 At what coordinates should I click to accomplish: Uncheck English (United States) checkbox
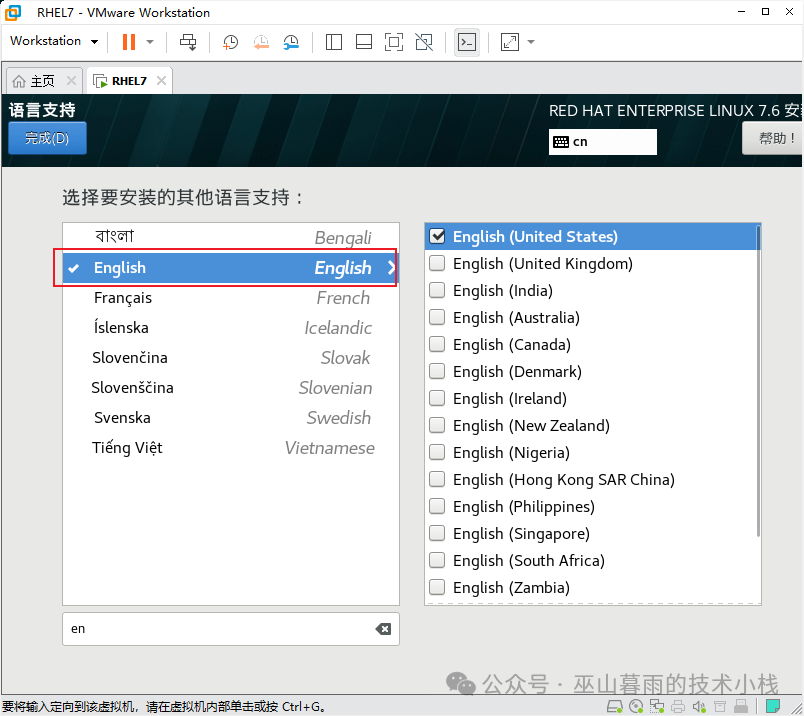pos(437,236)
